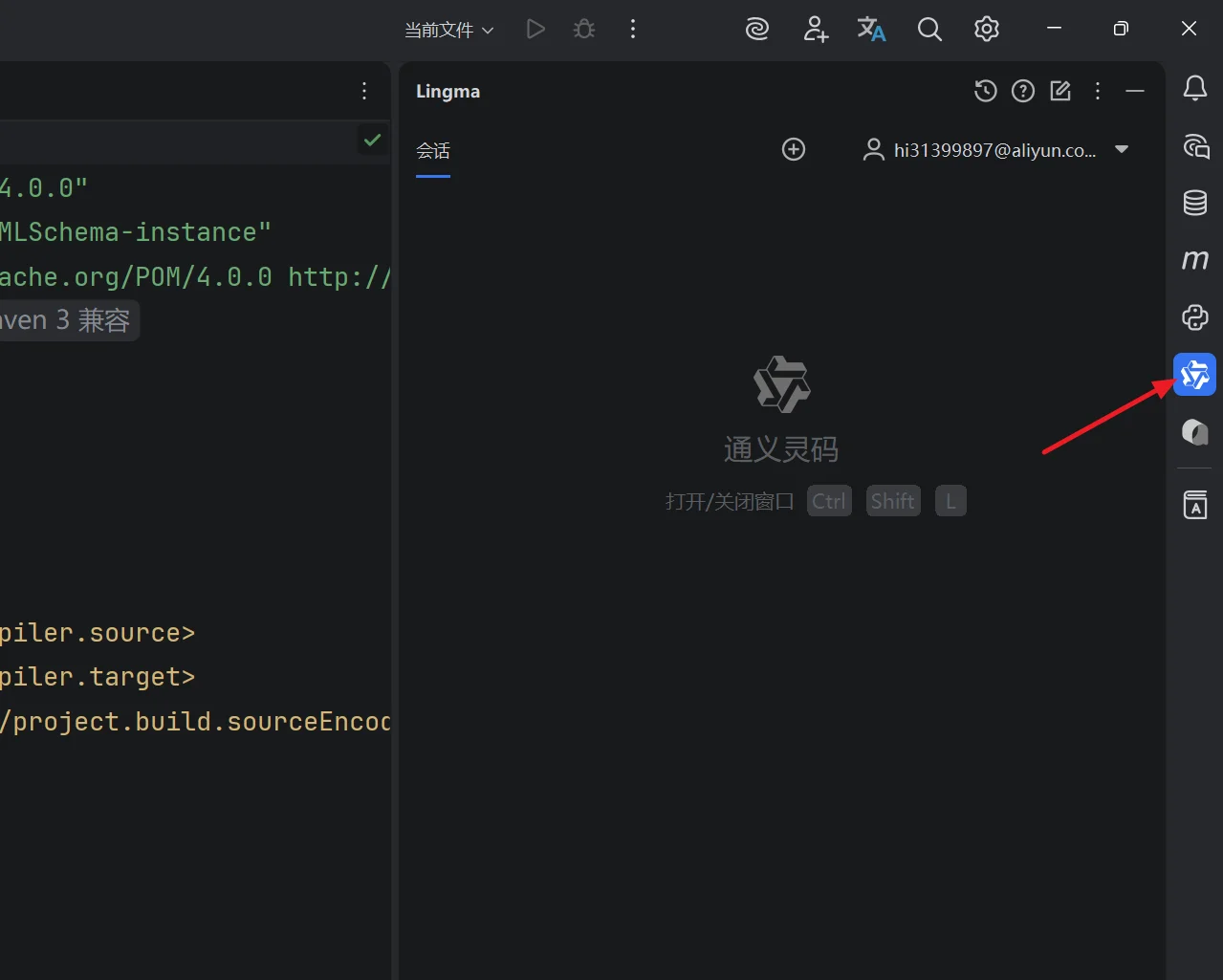Open Lingma panel more options menu
Image resolution: width=1223 pixels, height=980 pixels.
1098,91
